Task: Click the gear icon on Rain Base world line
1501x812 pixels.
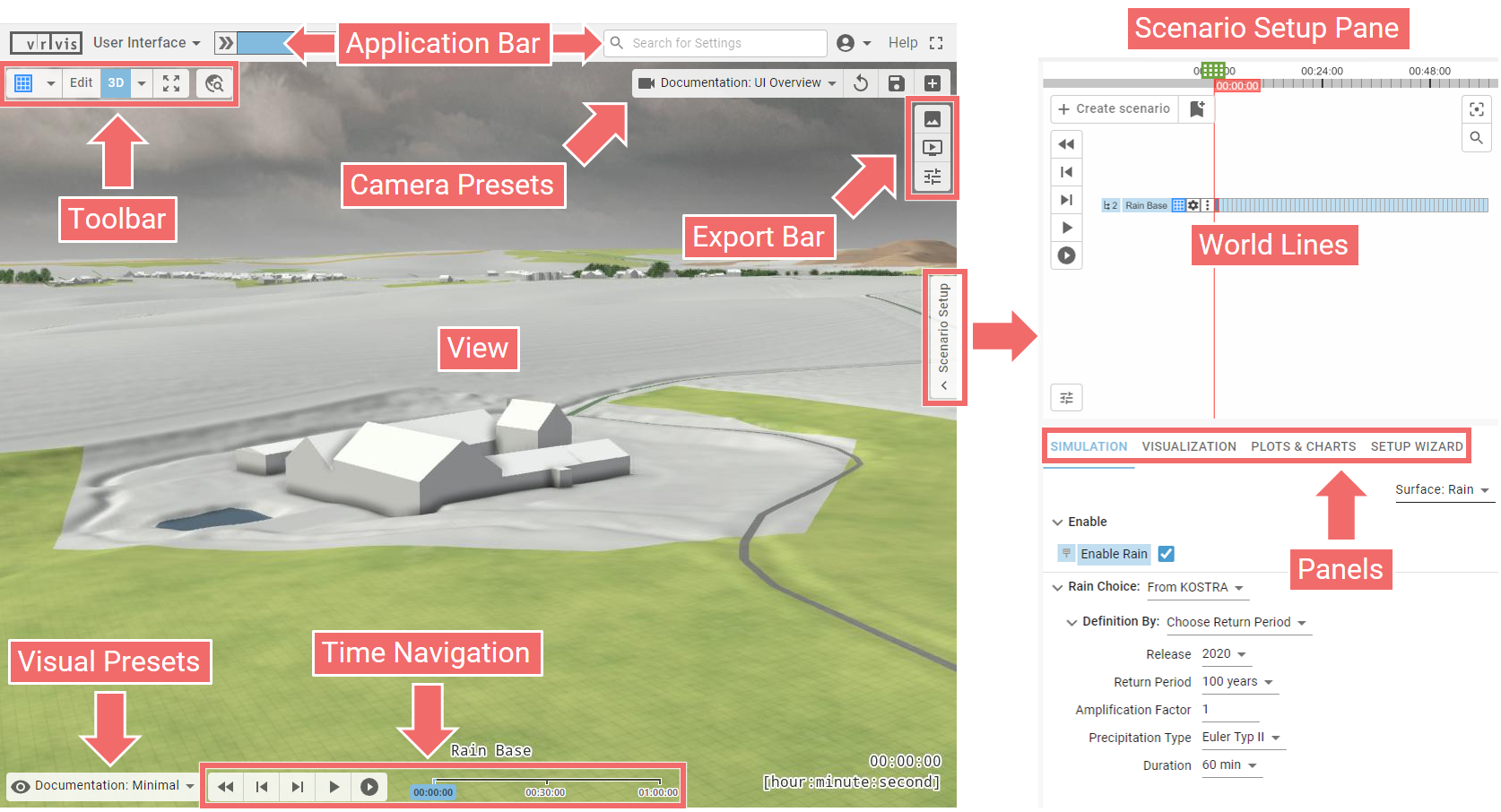Action: (x=1193, y=204)
